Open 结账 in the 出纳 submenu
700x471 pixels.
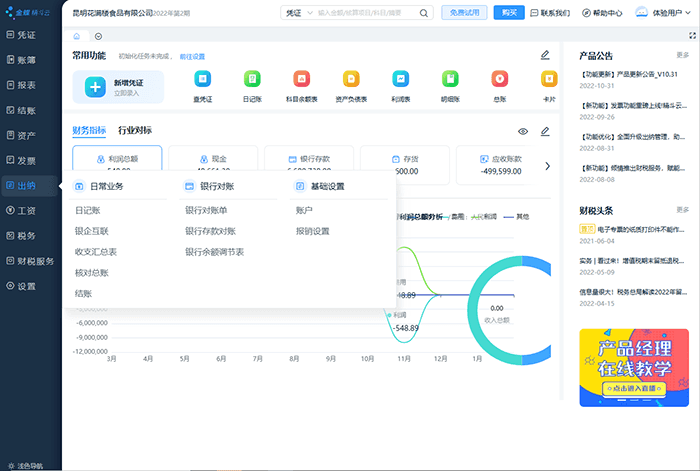[83, 293]
